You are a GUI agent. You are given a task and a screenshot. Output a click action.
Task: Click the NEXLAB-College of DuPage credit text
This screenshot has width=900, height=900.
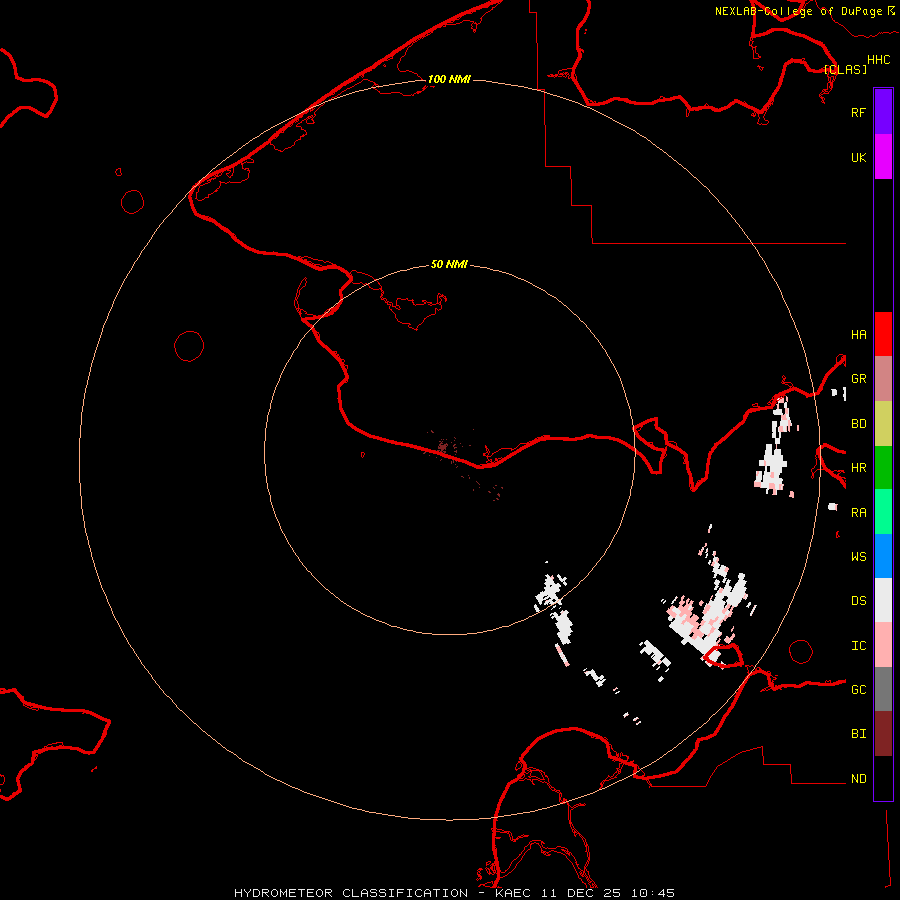point(798,11)
